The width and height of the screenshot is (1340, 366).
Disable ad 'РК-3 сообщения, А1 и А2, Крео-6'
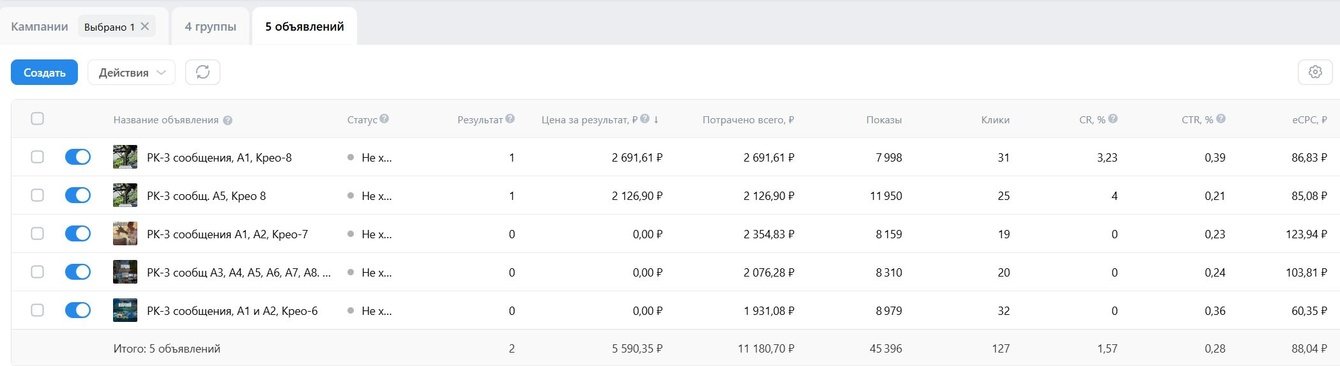tap(78, 310)
